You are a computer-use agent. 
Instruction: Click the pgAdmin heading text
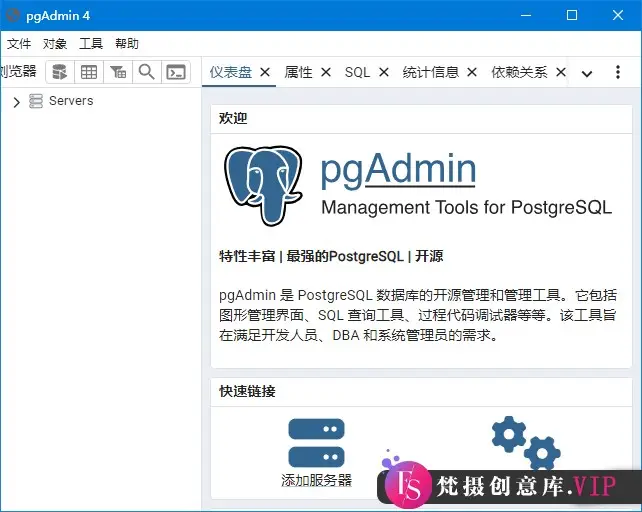(398, 170)
